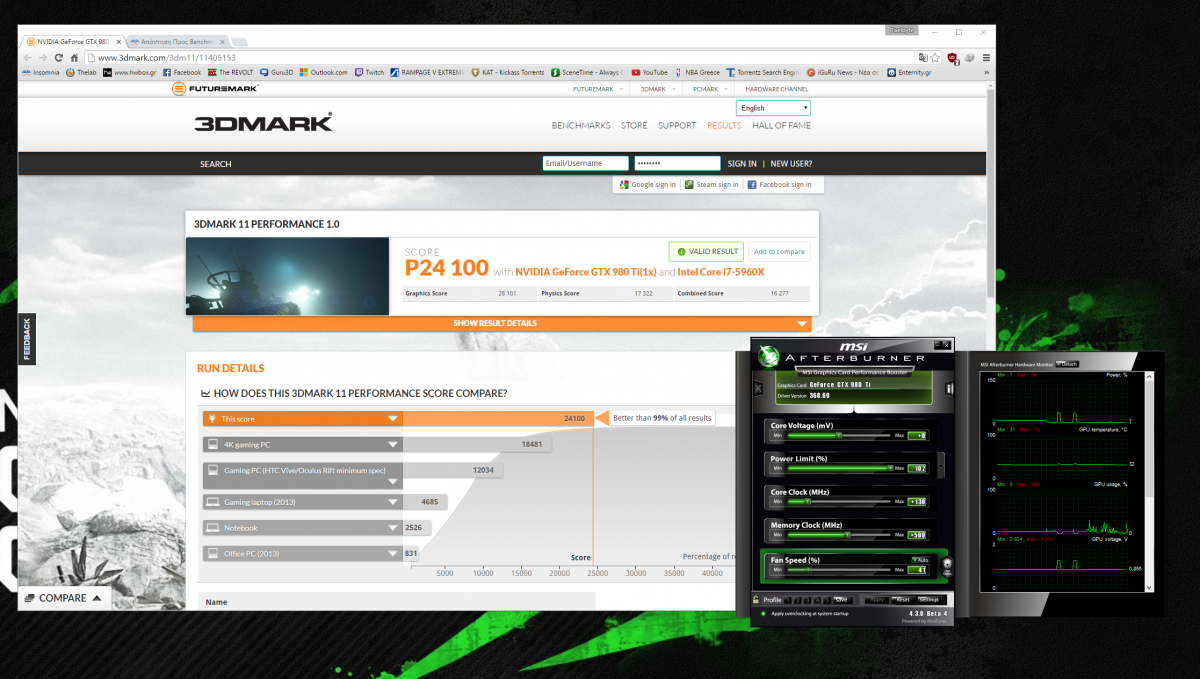Switch to the second Chrome tab
The width and height of the screenshot is (1200, 679).
[x=176, y=42]
